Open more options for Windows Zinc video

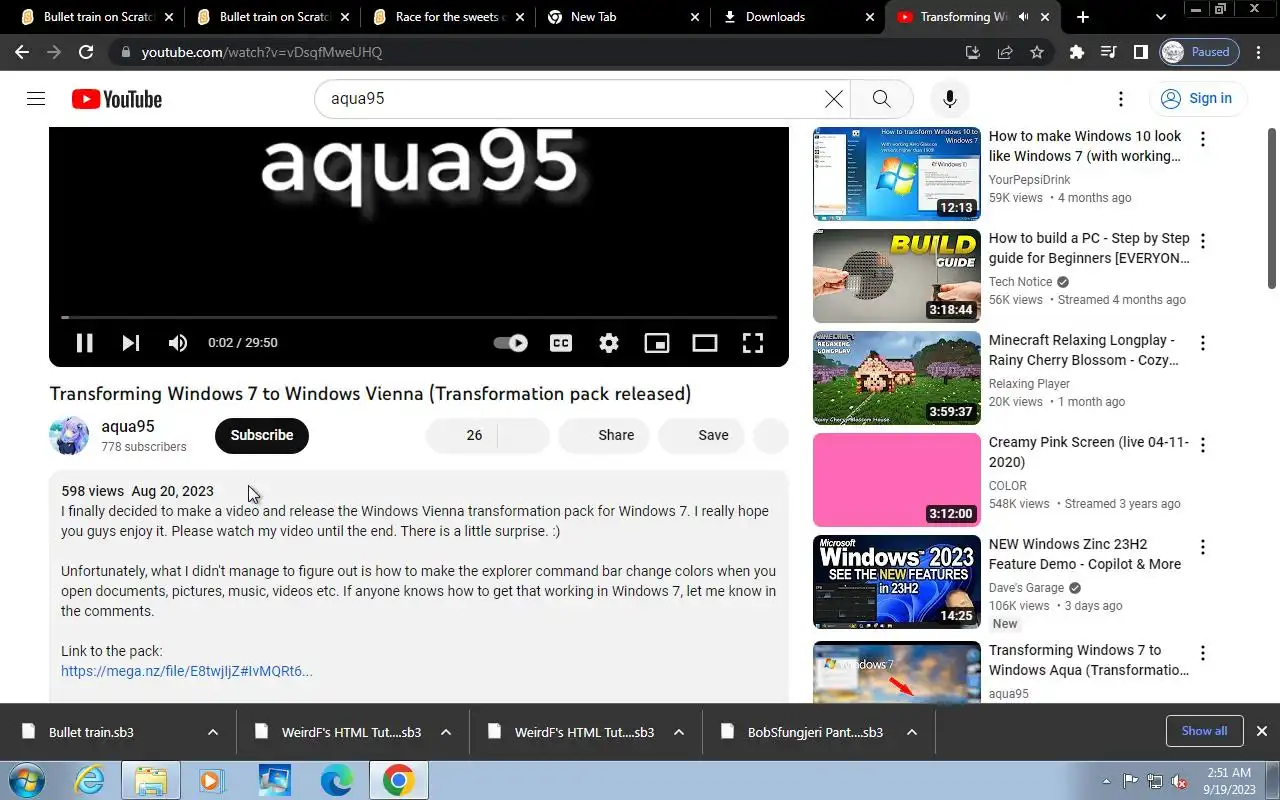click(x=1203, y=547)
